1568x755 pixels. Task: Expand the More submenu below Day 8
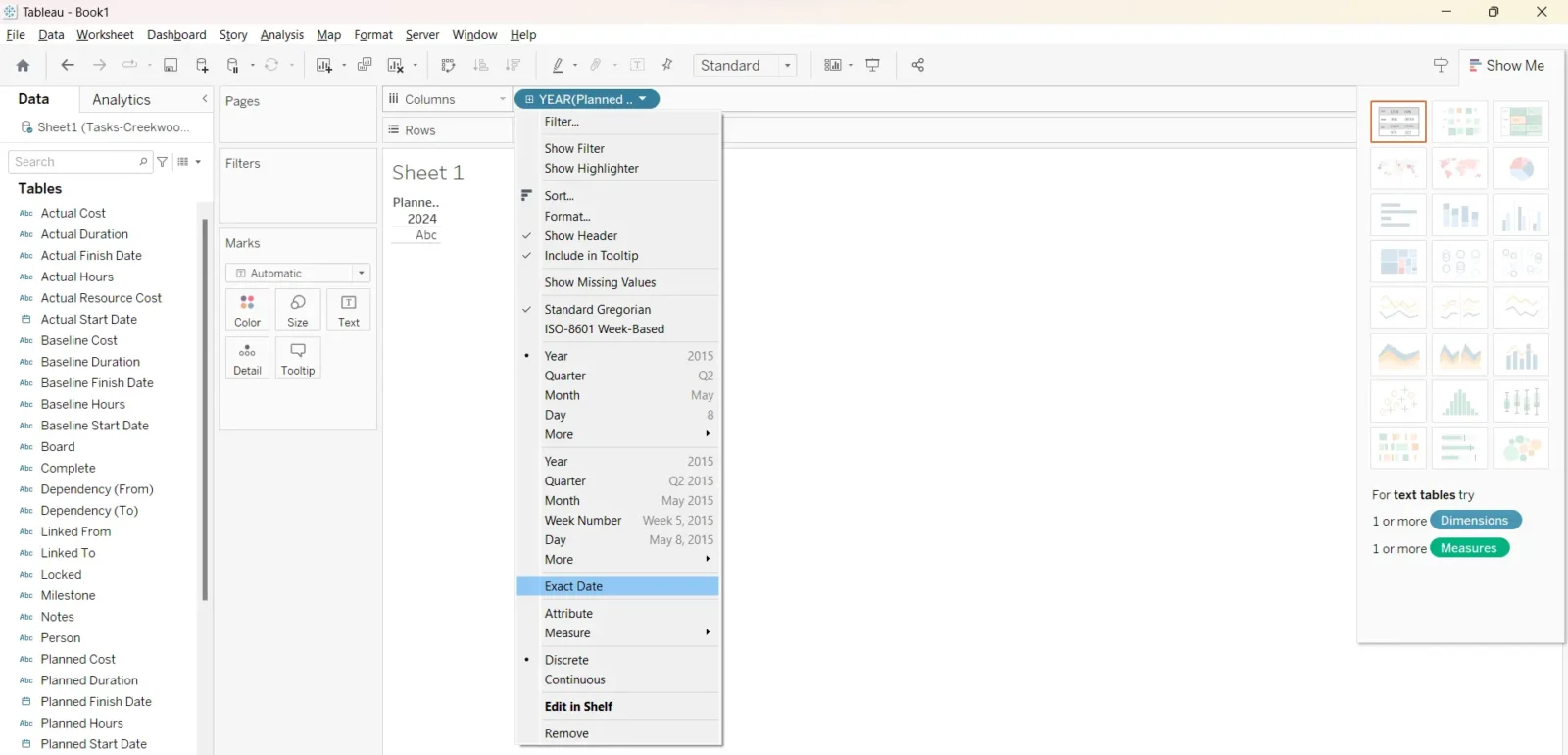click(x=618, y=434)
